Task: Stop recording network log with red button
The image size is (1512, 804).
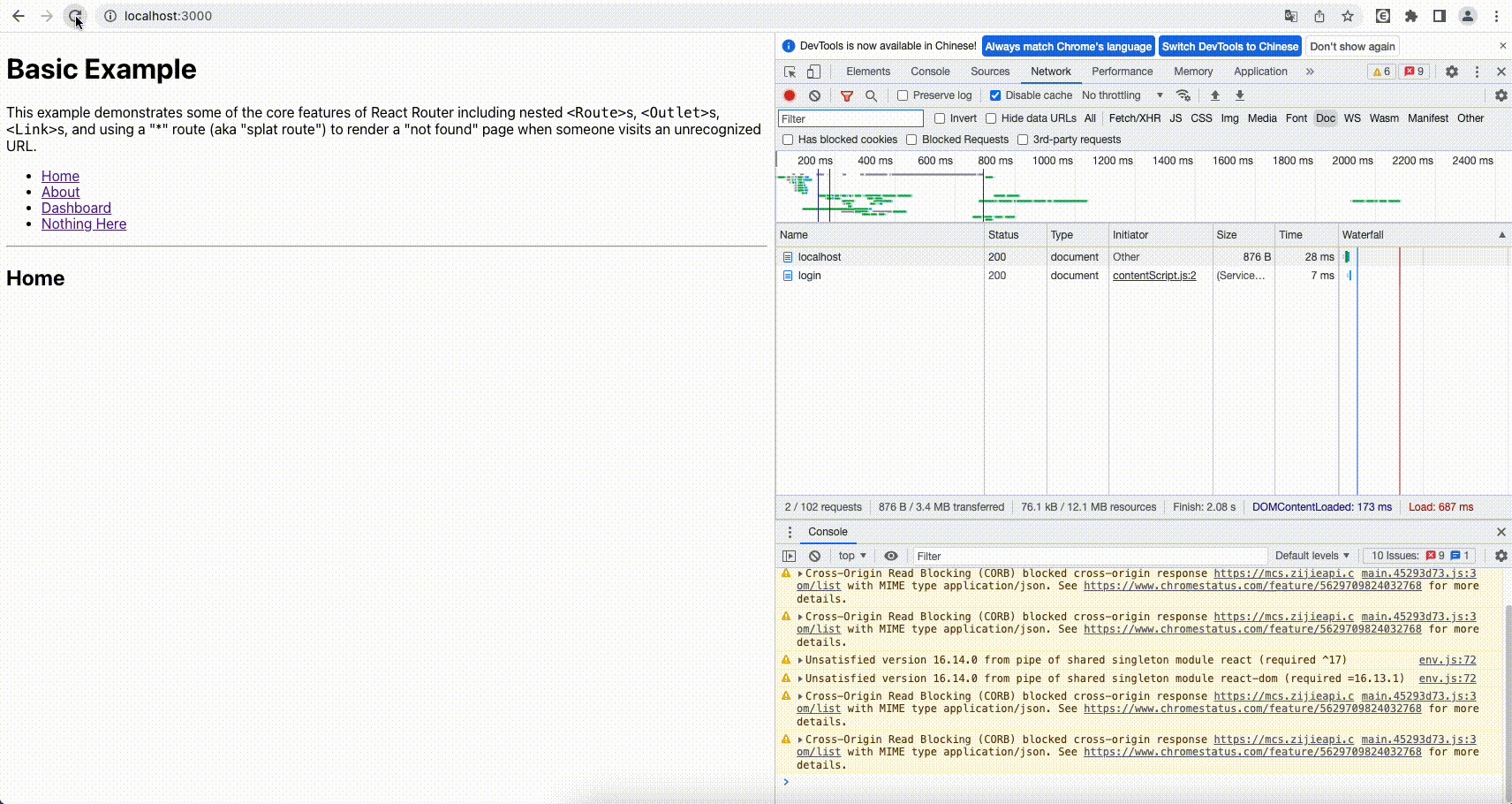Action: 790,95
